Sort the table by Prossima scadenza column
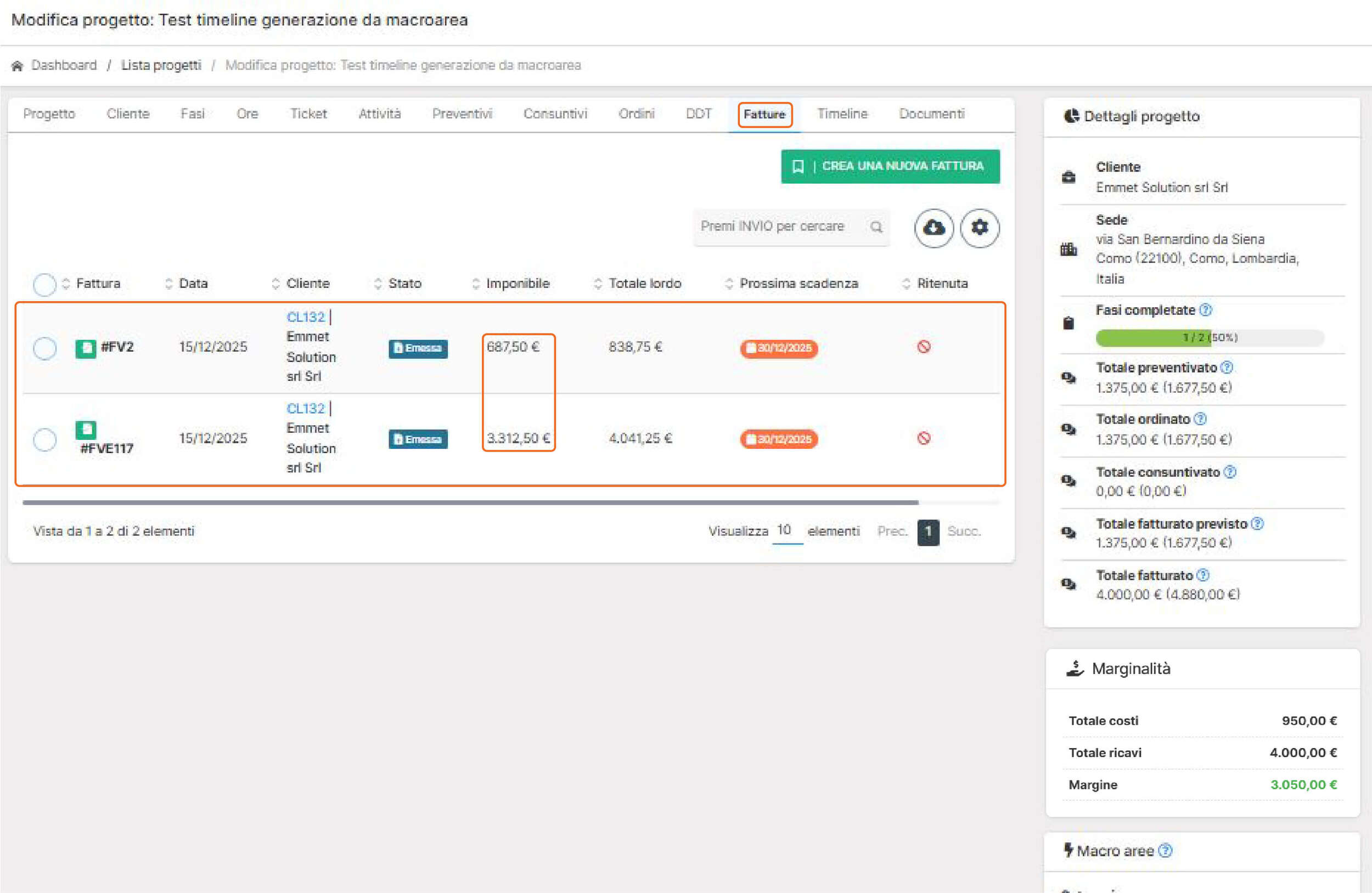1372x893 pixels. pyautogui.click(x=799, y=284)
